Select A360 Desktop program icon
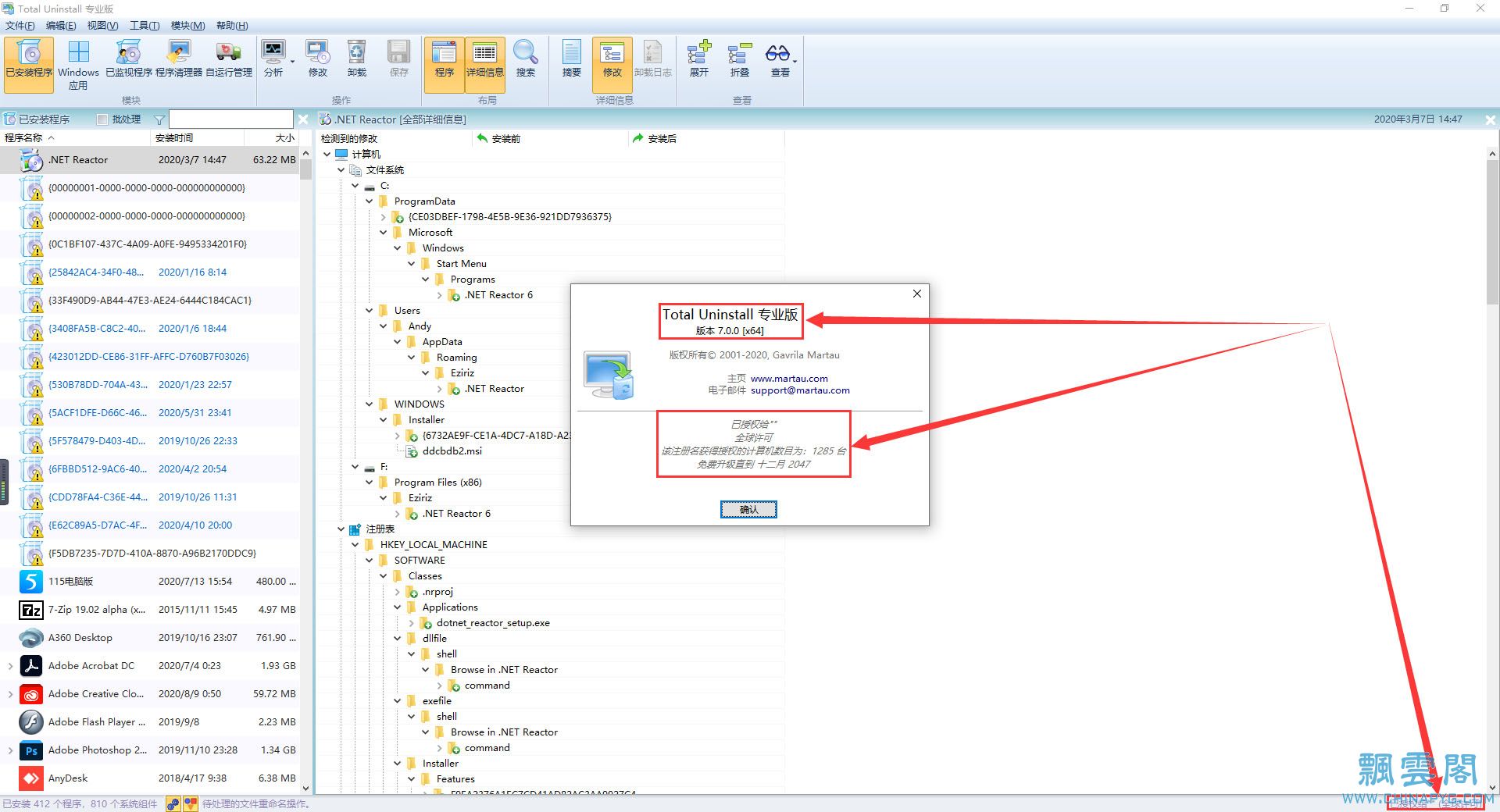Viewport: 1500px width, 812px height. [31, 638]
